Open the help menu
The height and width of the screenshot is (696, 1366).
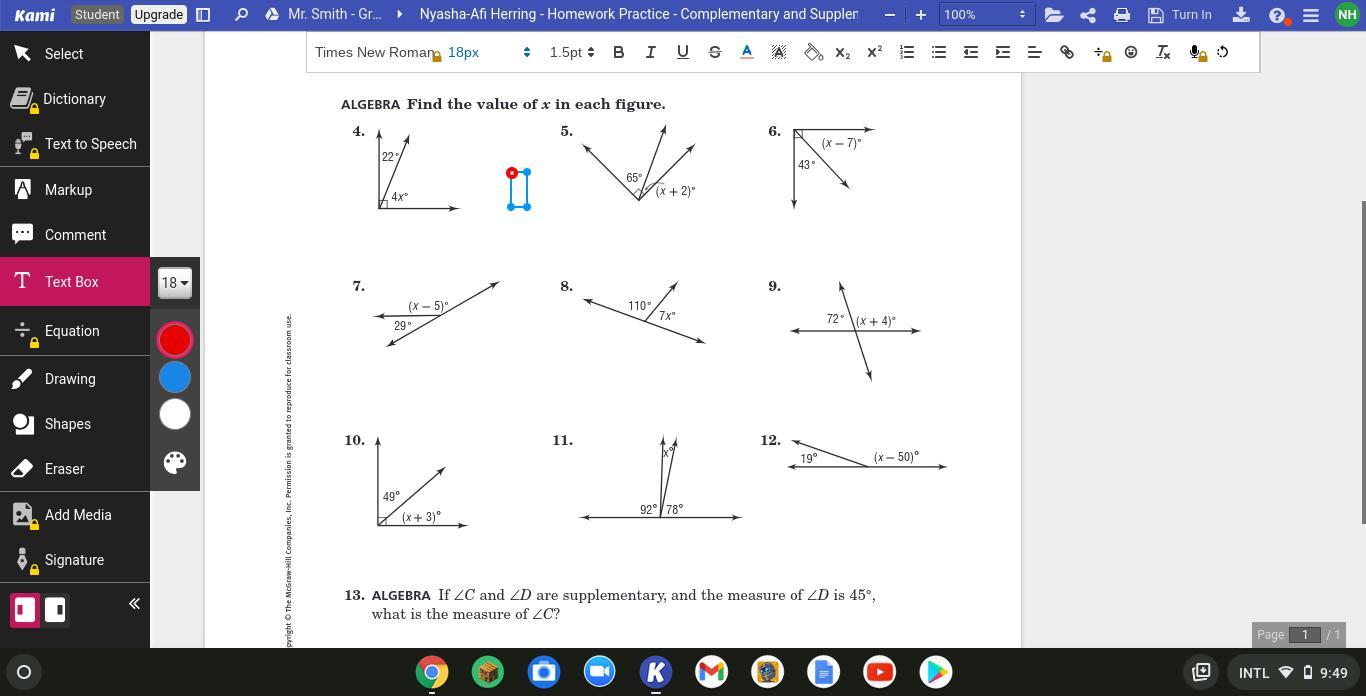[x=1277, y=15]
